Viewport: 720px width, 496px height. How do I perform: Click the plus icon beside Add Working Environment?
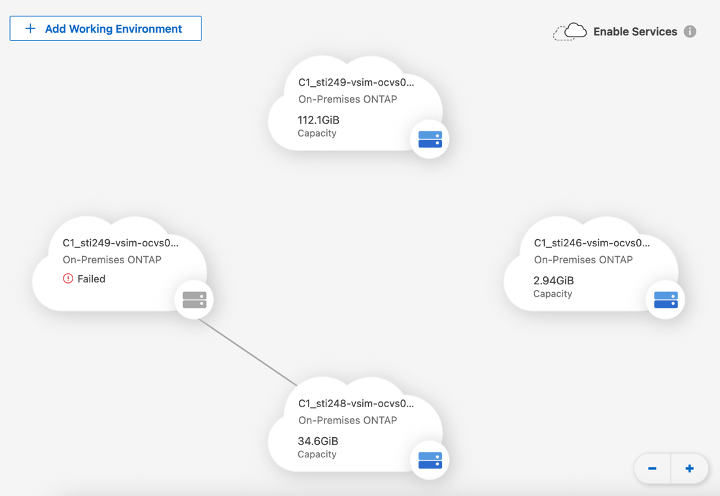point(30,29)
